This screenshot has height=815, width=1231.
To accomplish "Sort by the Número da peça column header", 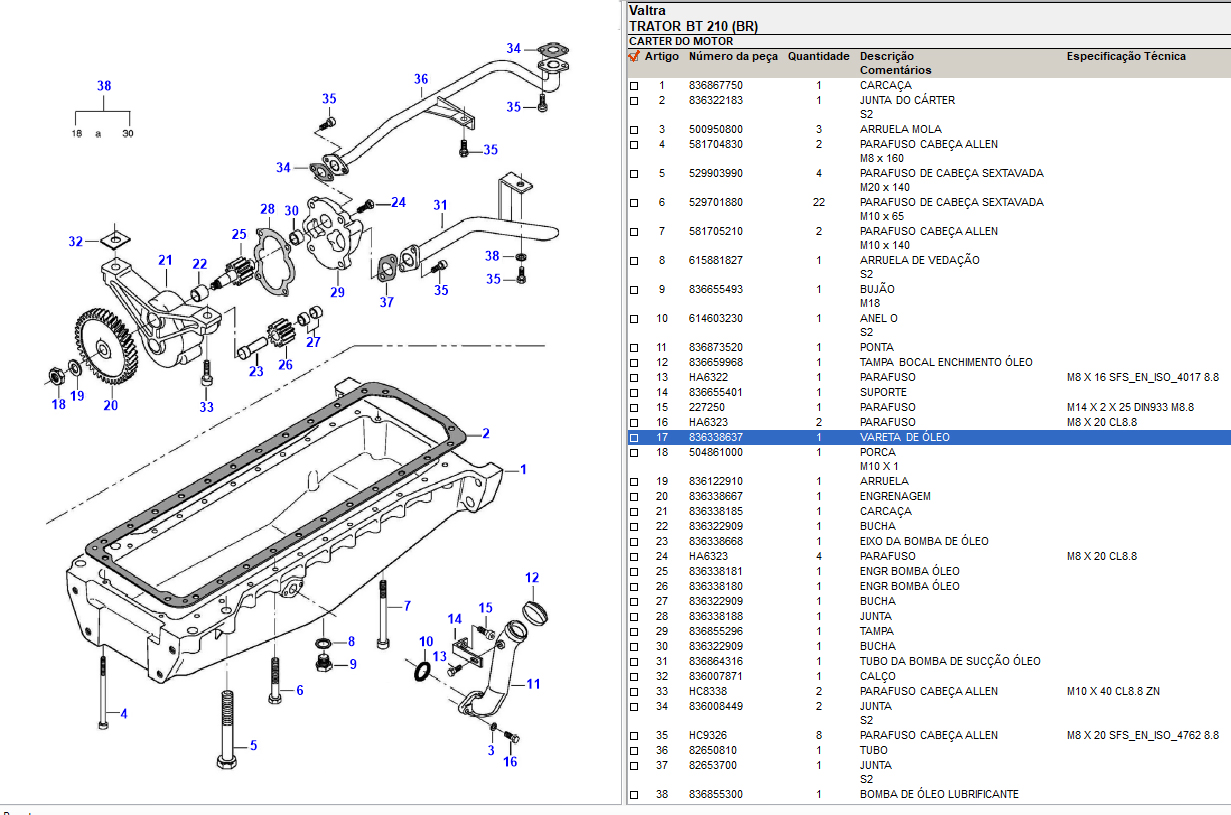I will tap(732, 57).
